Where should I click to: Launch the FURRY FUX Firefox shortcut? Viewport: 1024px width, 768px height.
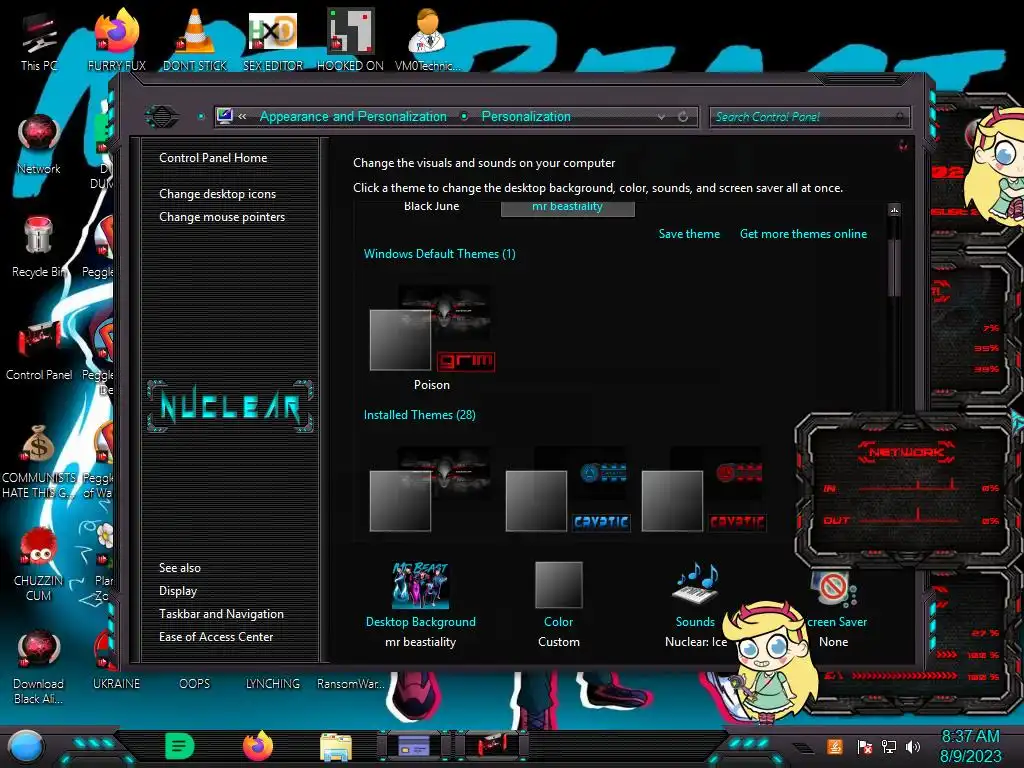[116, 41]
